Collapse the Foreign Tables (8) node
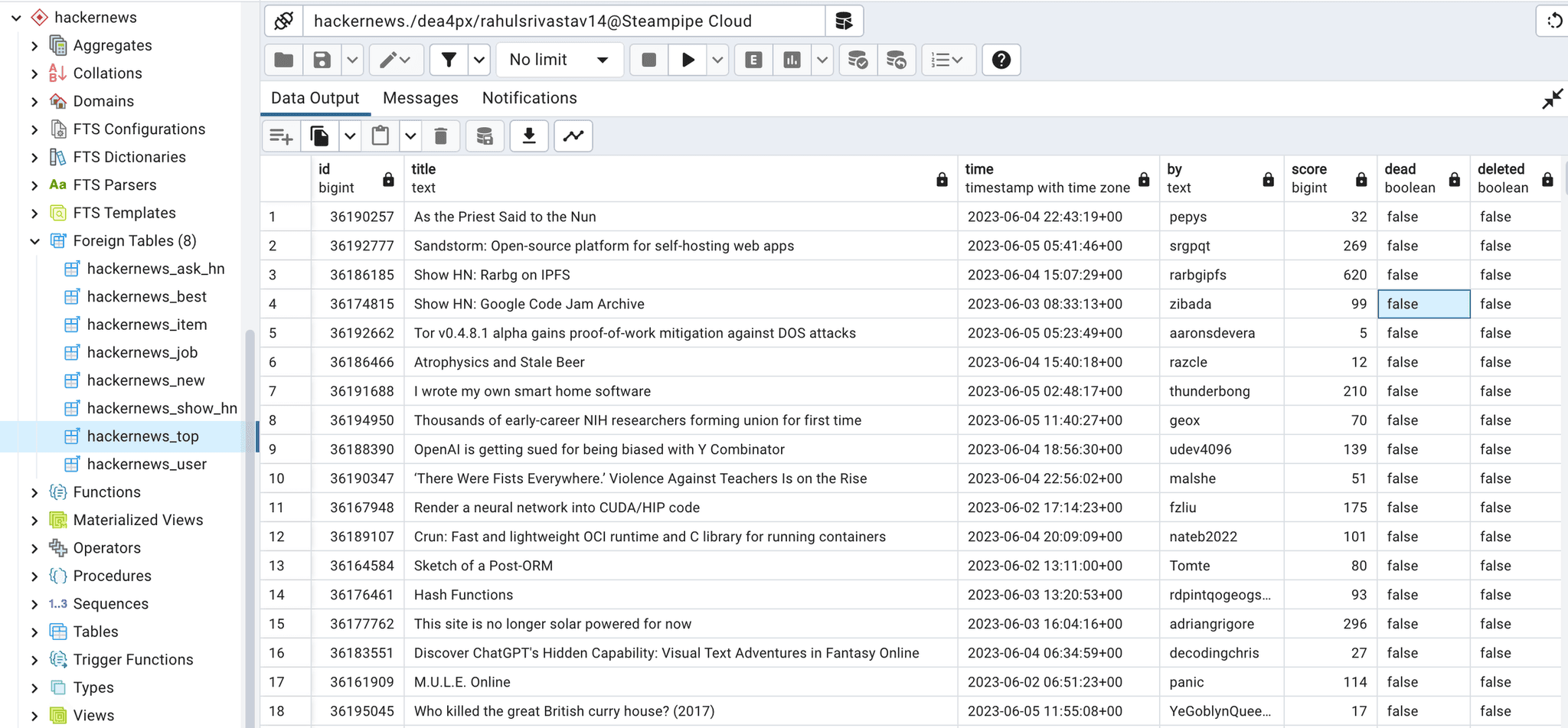 [34, 241]
